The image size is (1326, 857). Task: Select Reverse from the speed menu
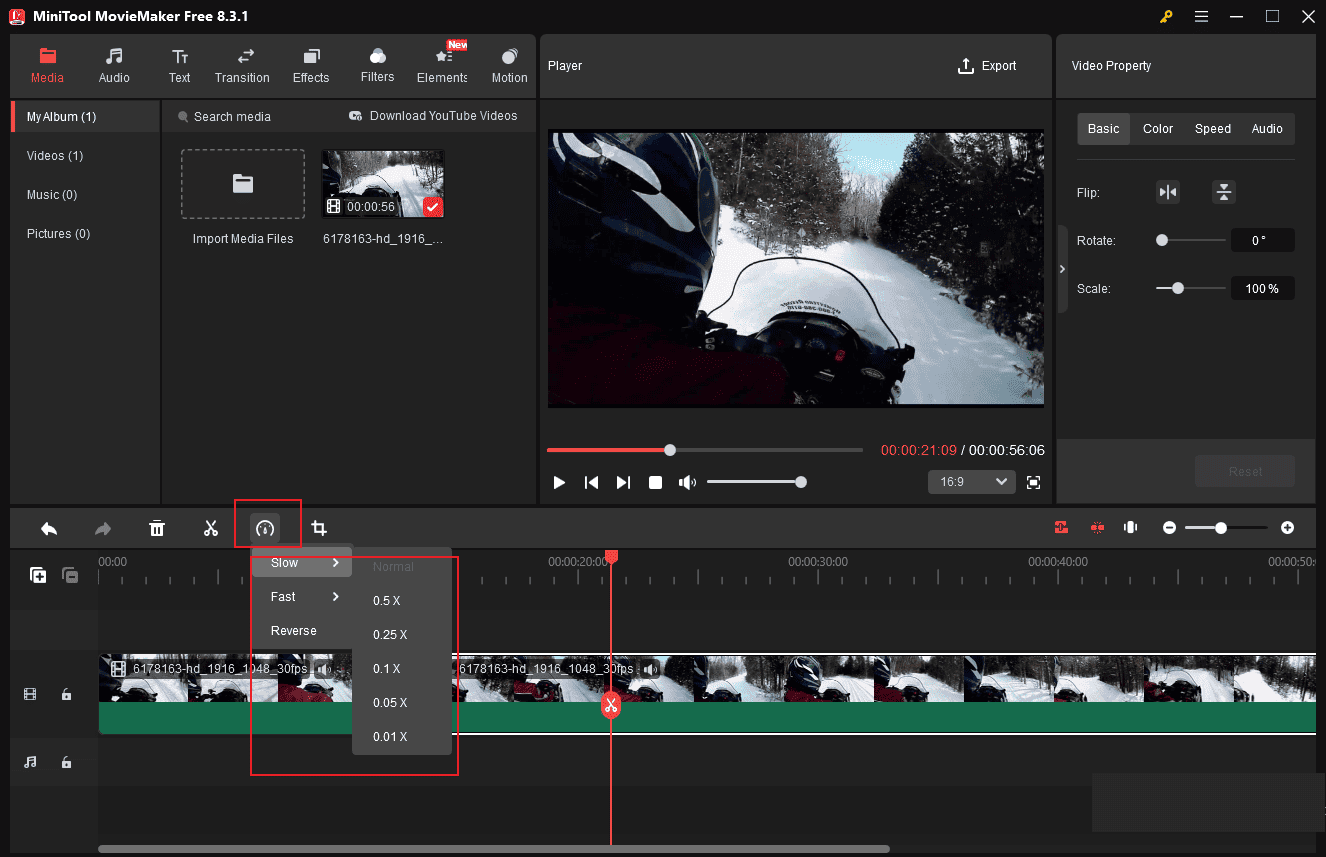point(293,630)
